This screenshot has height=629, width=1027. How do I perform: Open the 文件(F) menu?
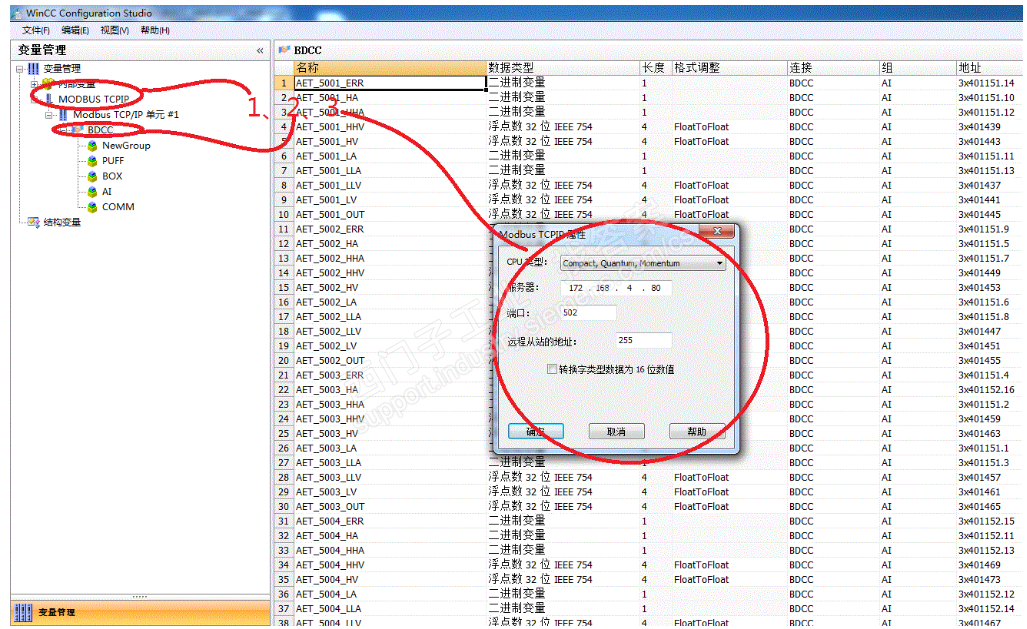coord(35,30)
